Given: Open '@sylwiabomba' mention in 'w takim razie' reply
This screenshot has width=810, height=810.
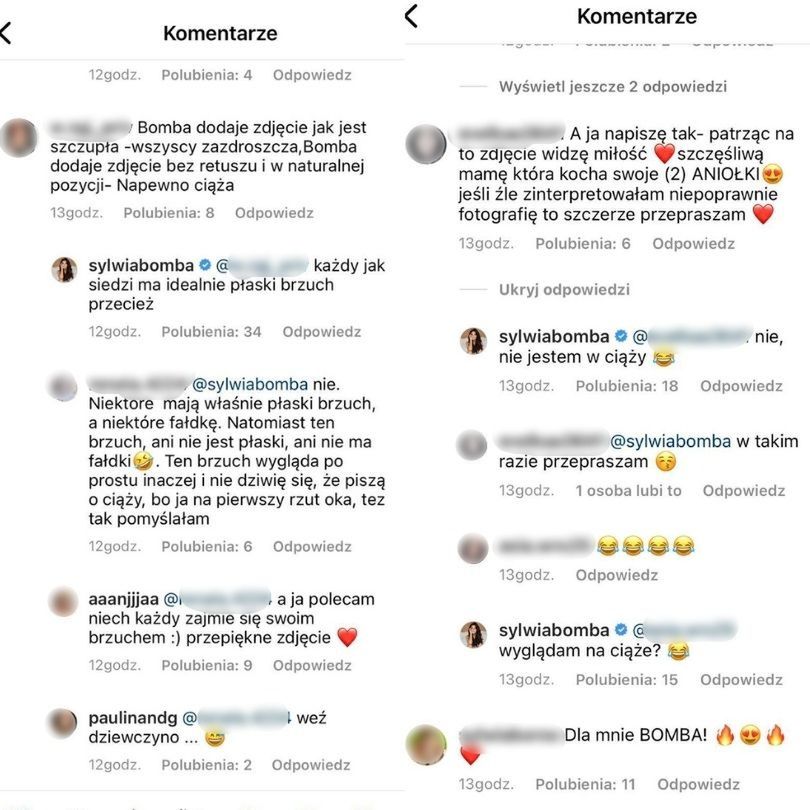Looking at the screenshot, I should [671, 442].
